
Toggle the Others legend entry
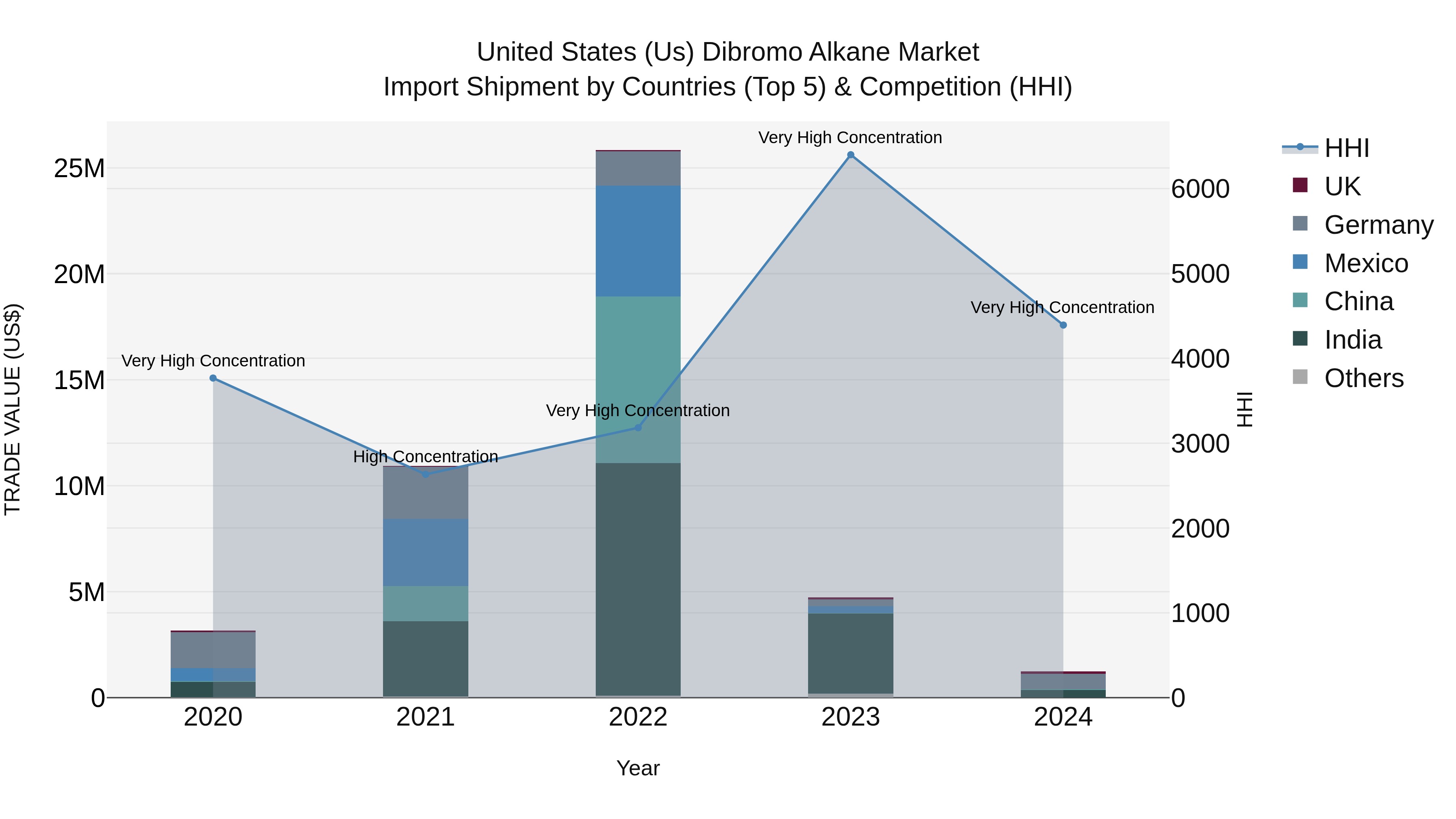(1348, 378)
